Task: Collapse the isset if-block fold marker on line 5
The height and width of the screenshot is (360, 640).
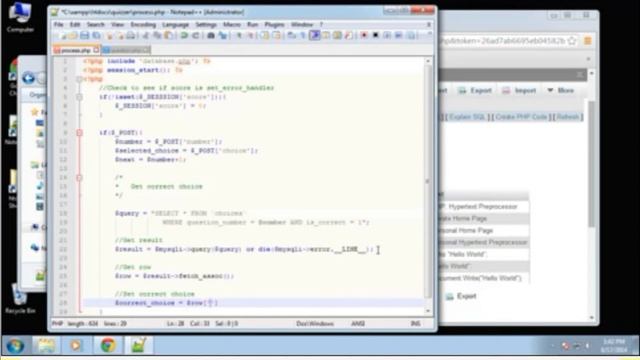Action: (79, 97)
